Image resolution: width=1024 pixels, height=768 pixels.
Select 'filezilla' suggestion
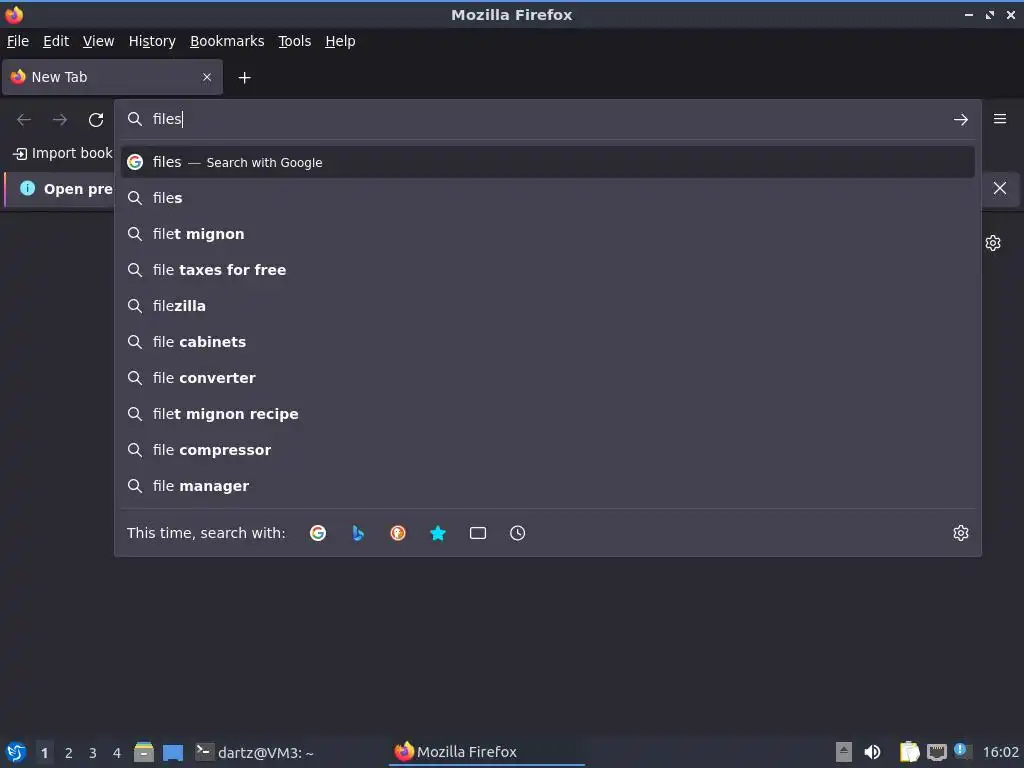[x=547, y=306]
